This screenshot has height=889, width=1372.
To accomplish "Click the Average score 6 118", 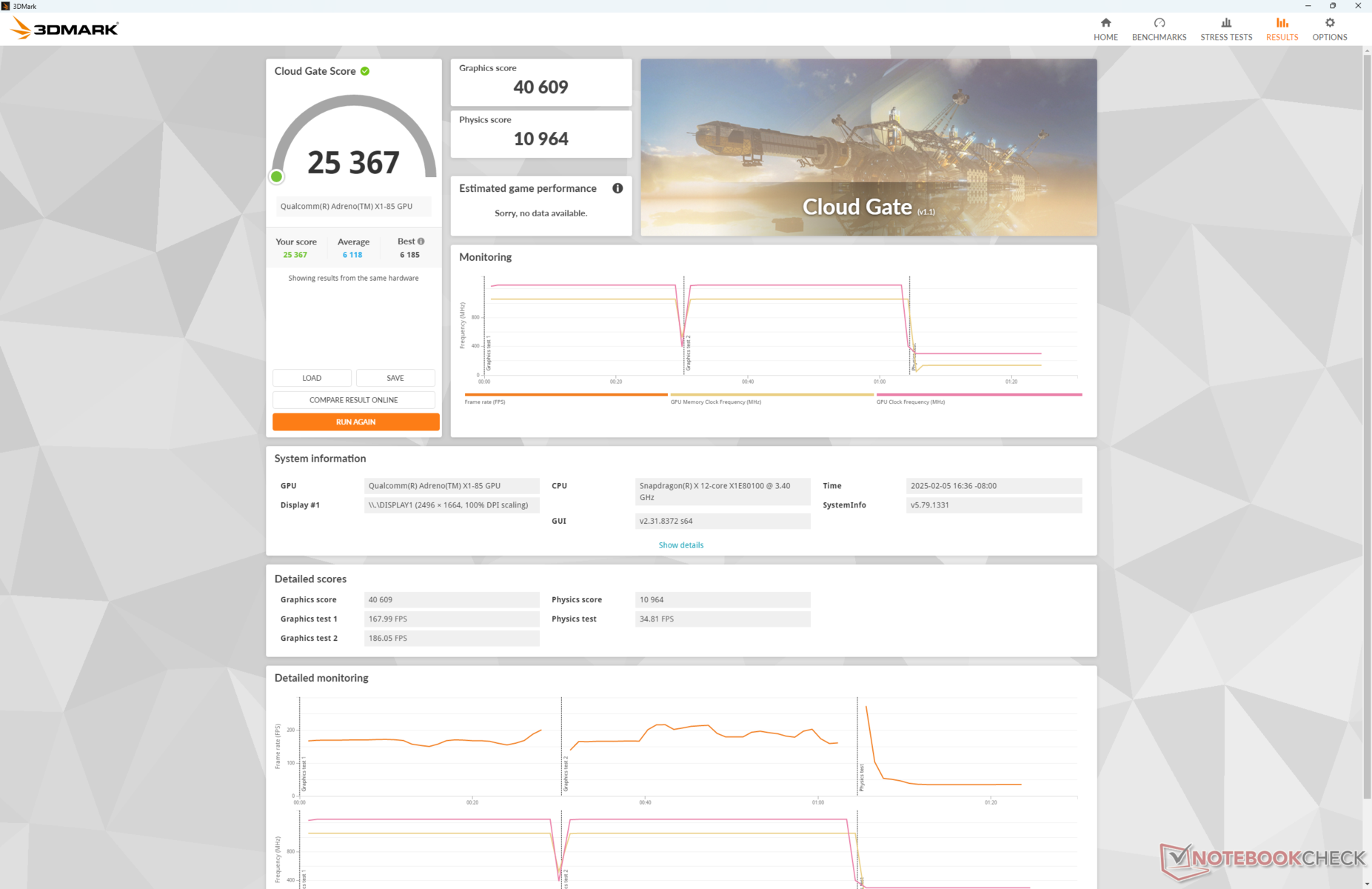I will pos(352,255).
